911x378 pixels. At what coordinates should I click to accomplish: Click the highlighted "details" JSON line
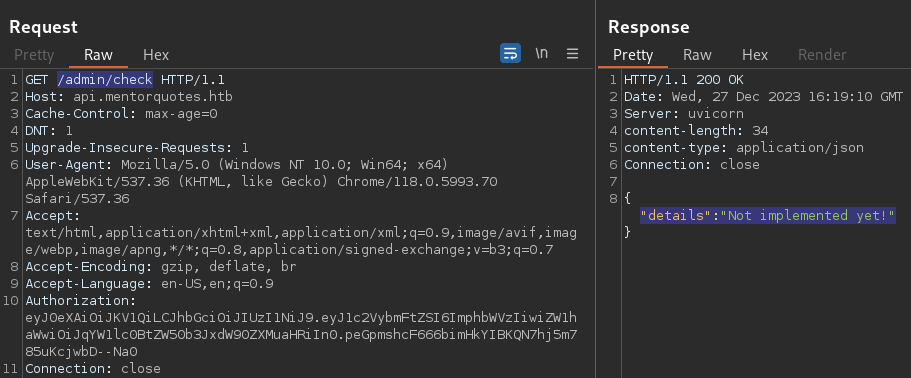pyautogui.click(x=767, y=215)
